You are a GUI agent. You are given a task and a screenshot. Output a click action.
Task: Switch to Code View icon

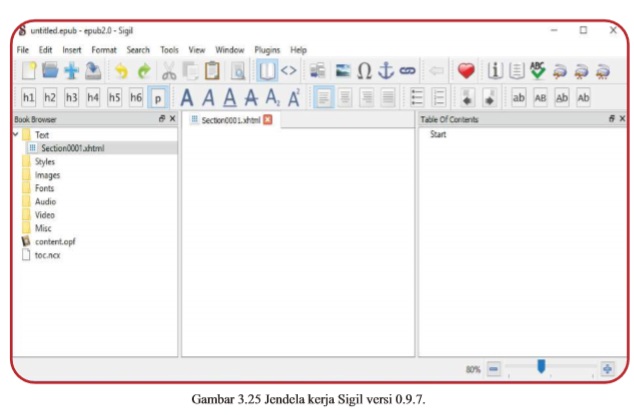(288, 71)
